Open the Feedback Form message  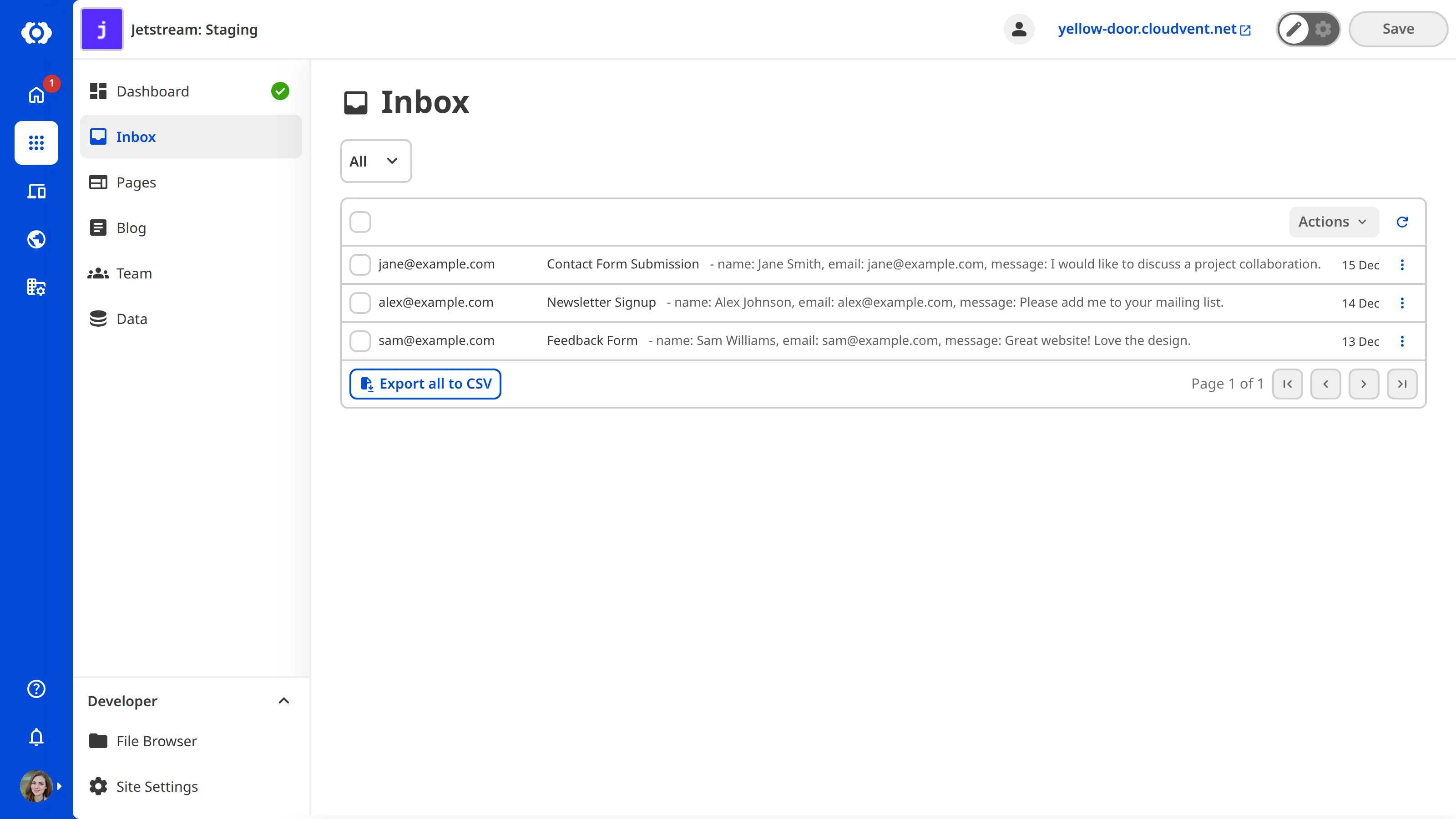pos(592,340)
